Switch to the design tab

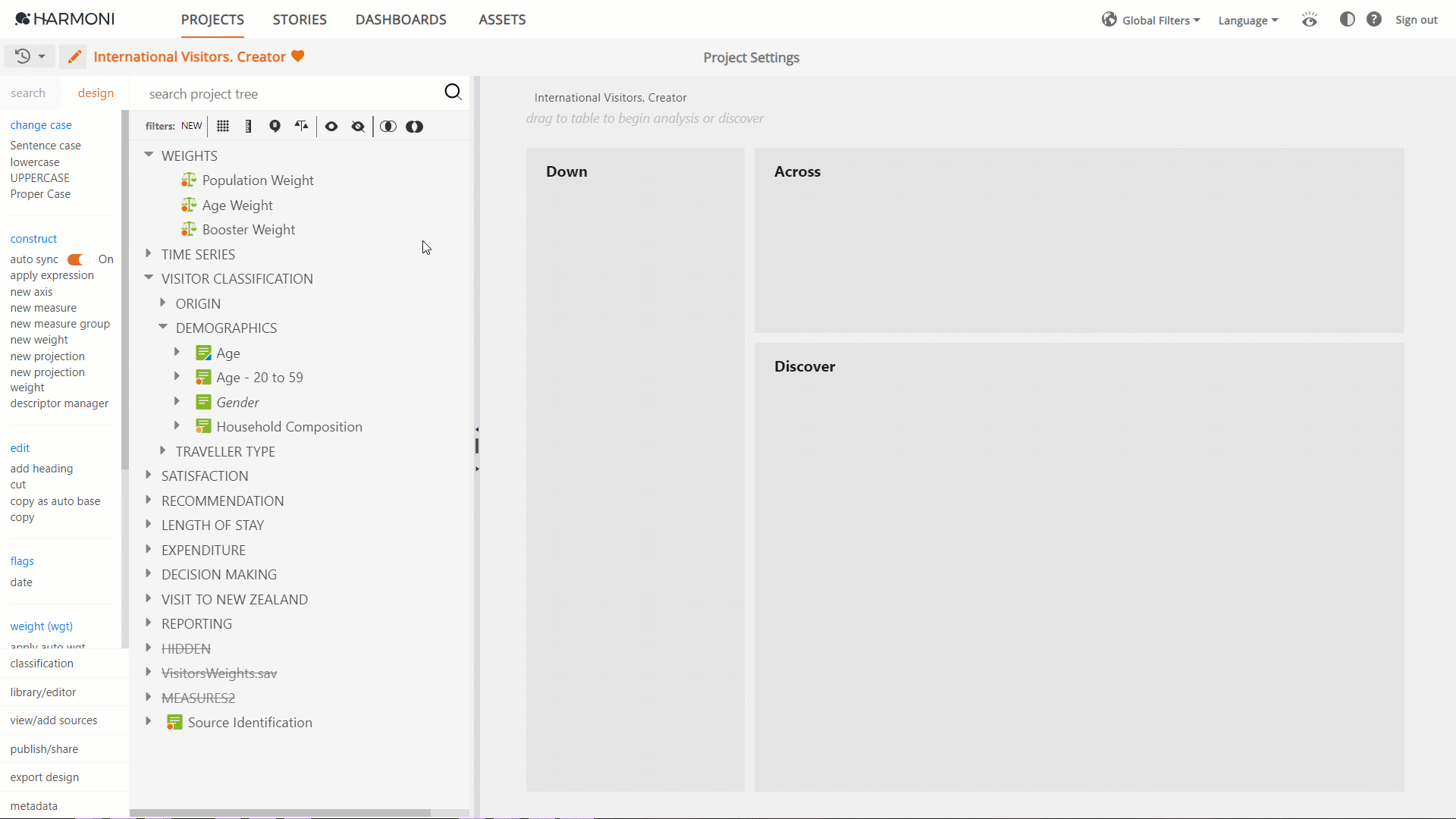pos(96,93)
